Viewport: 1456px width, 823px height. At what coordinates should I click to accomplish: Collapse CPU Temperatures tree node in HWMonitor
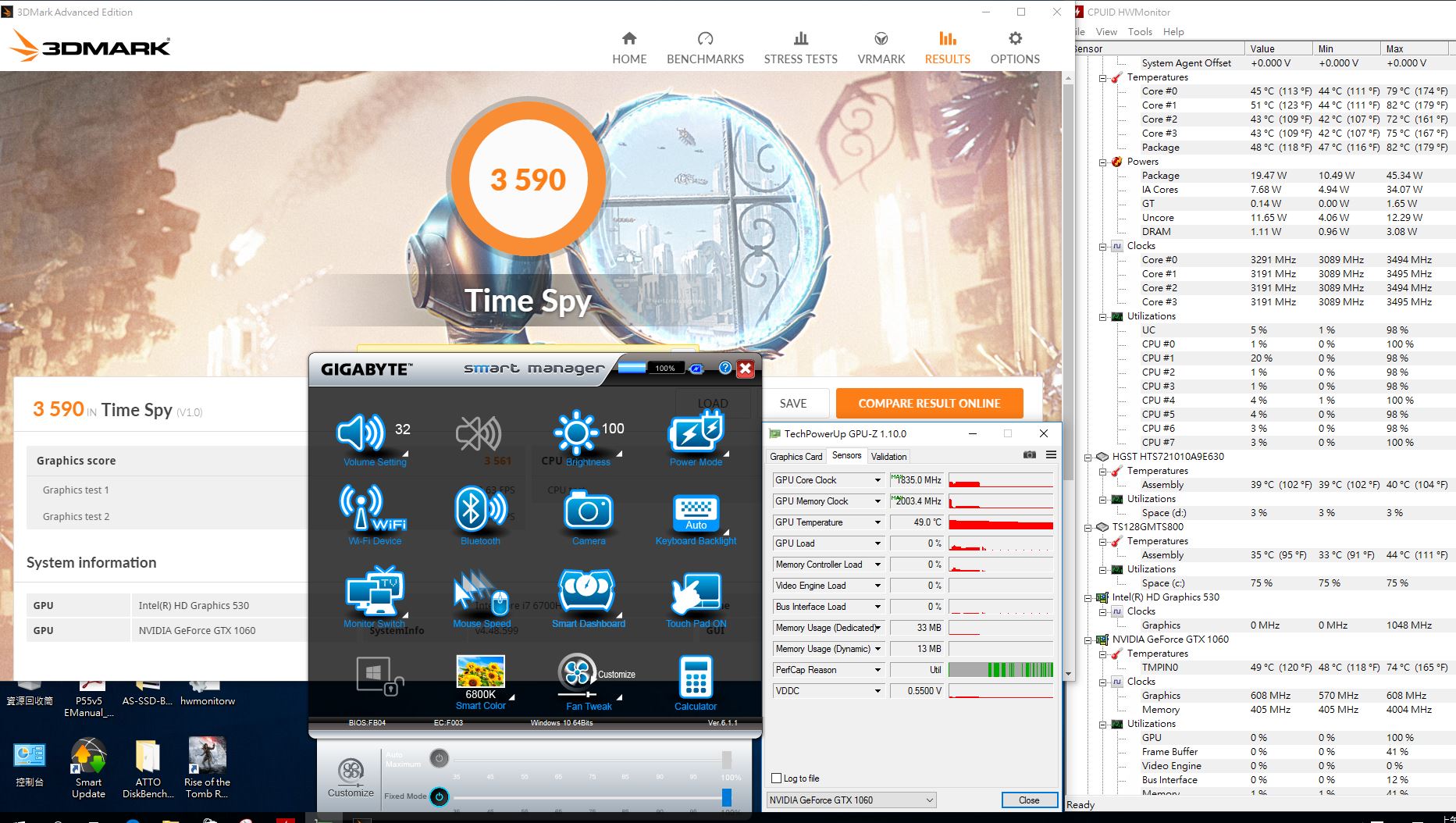point(1103,77)
